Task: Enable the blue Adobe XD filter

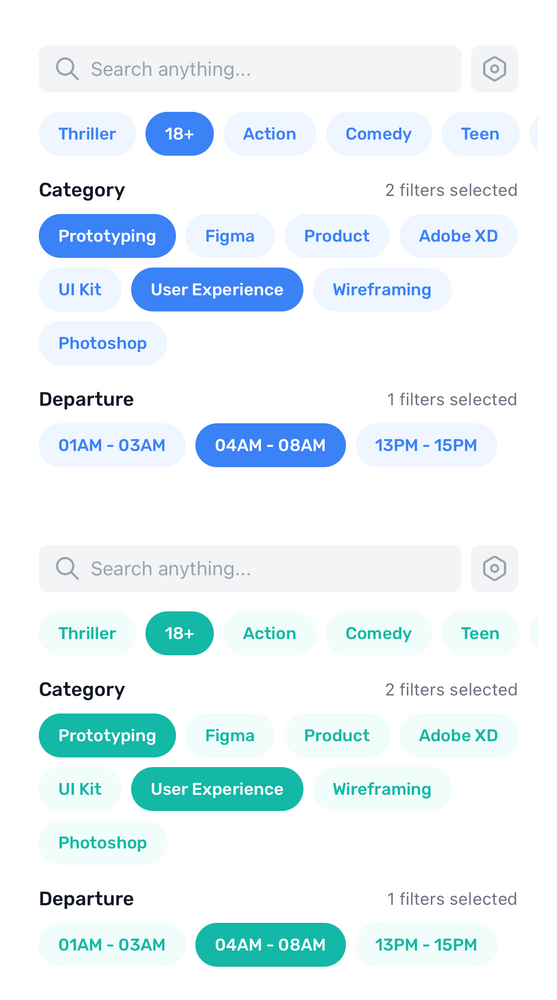Action: tap(458, 236)
